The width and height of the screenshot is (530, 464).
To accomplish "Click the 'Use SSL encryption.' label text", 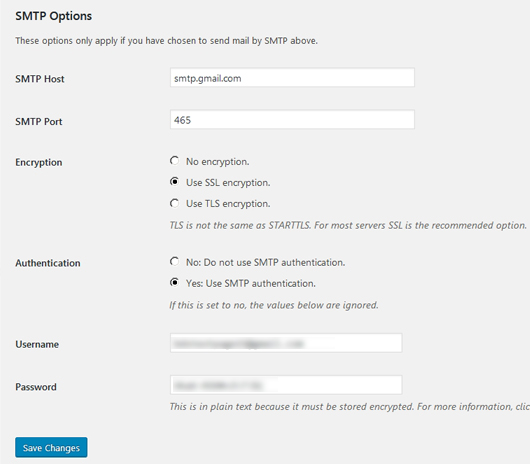I will 228,183.
